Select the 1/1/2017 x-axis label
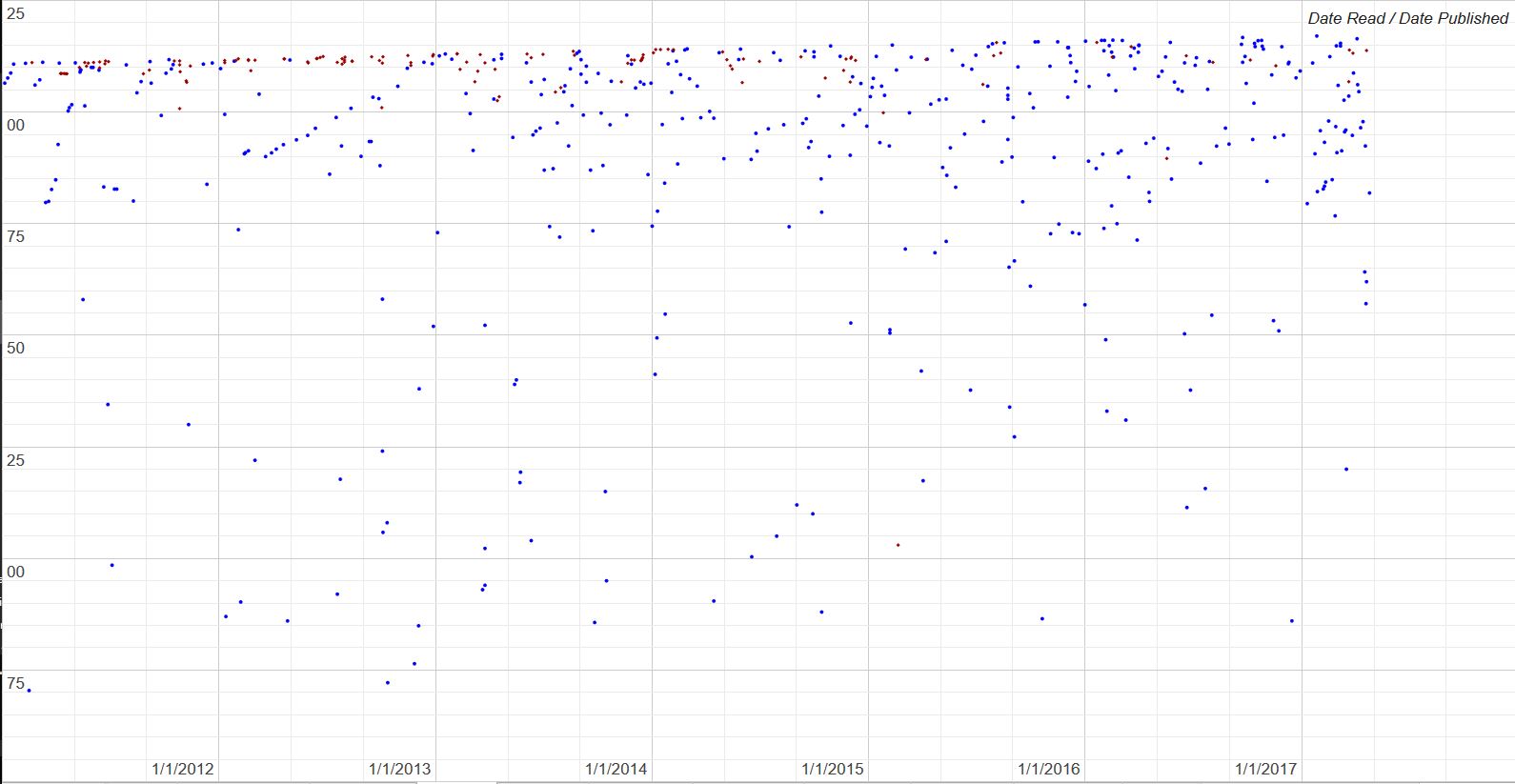The image size is (1515, 784). 1266,769
